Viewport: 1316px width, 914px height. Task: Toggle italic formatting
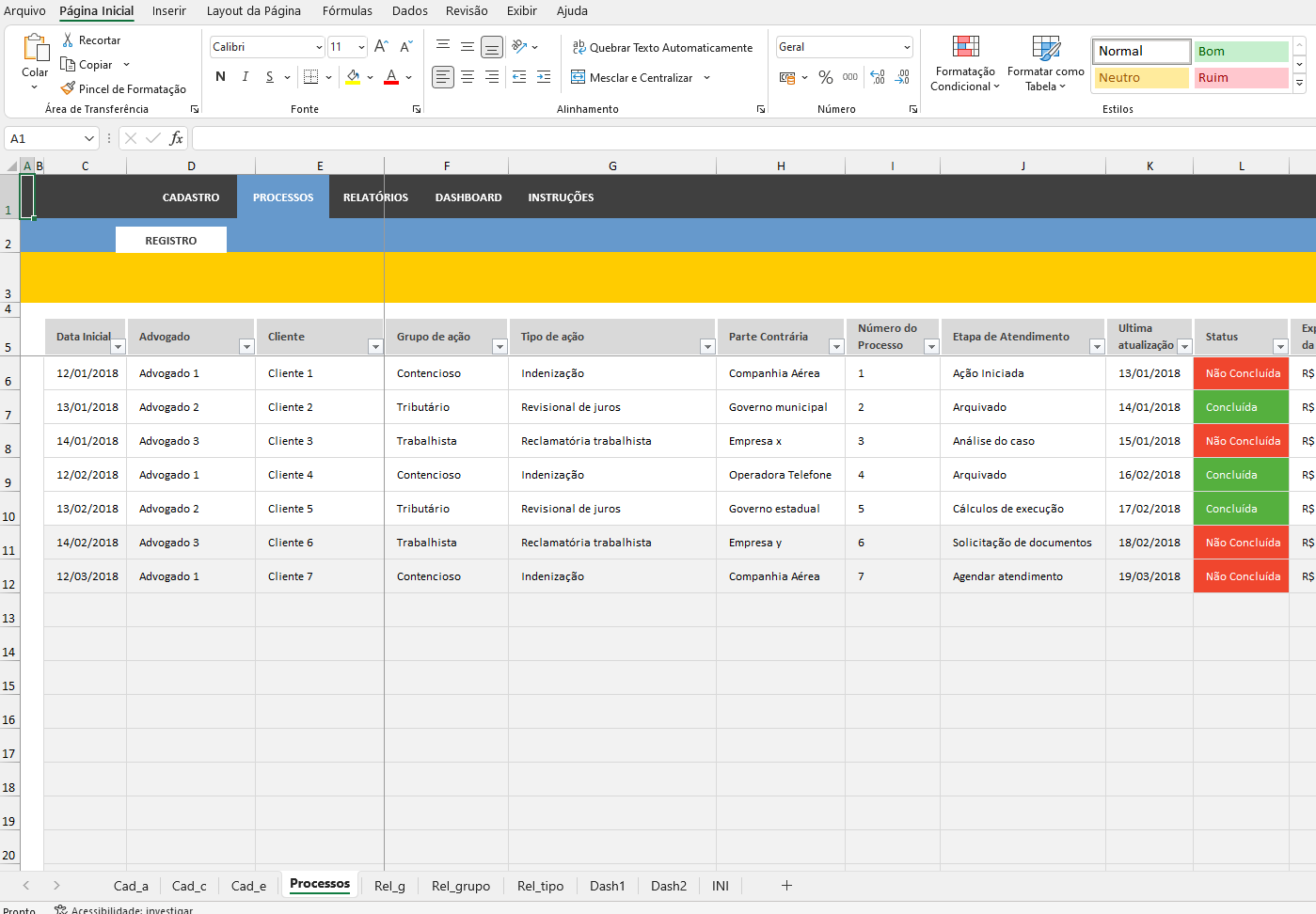(x=246, y=77)
